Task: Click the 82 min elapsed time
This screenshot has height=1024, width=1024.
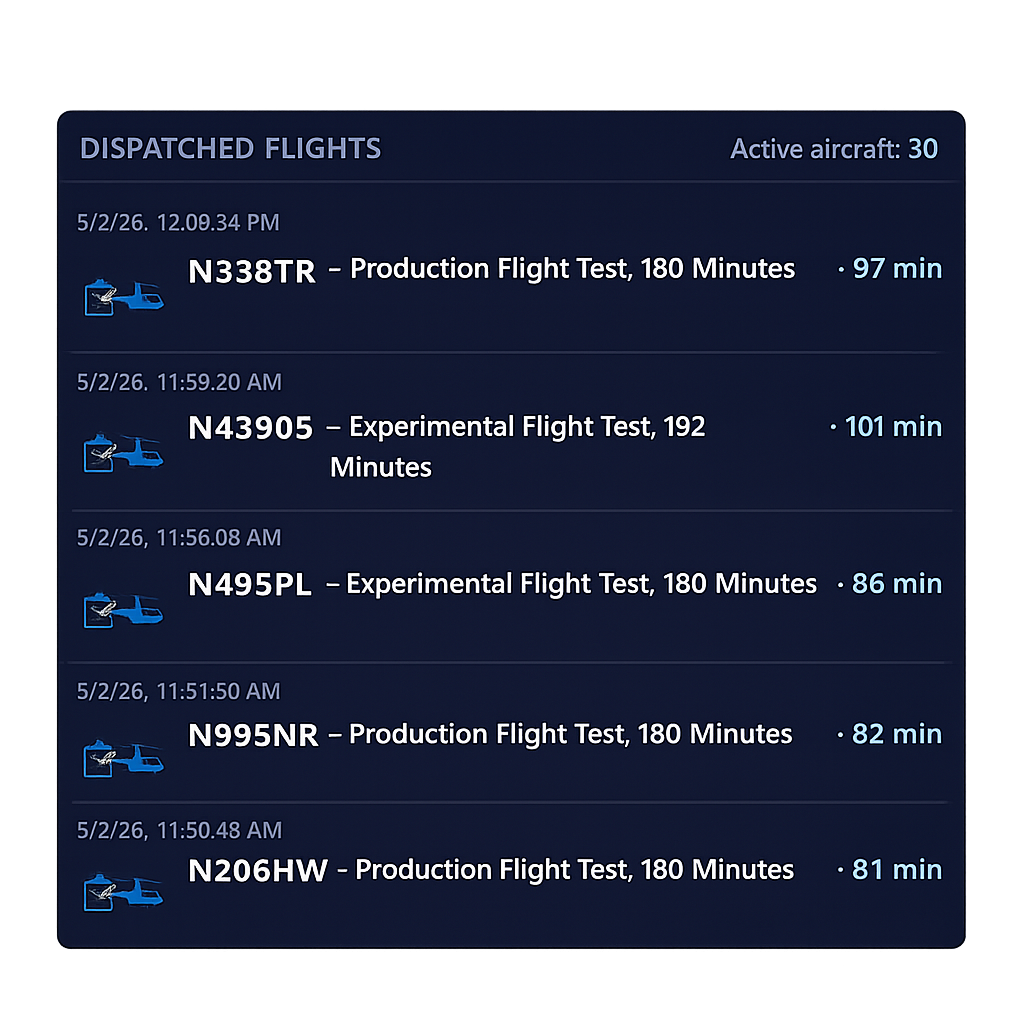Action: point(897,734)
